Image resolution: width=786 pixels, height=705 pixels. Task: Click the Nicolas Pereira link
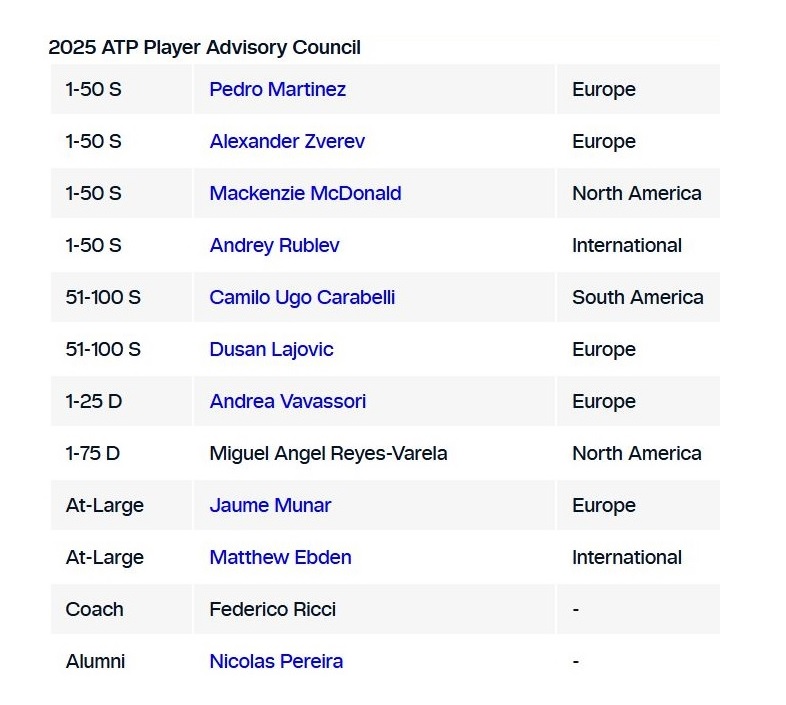click(x=276, y=661)
